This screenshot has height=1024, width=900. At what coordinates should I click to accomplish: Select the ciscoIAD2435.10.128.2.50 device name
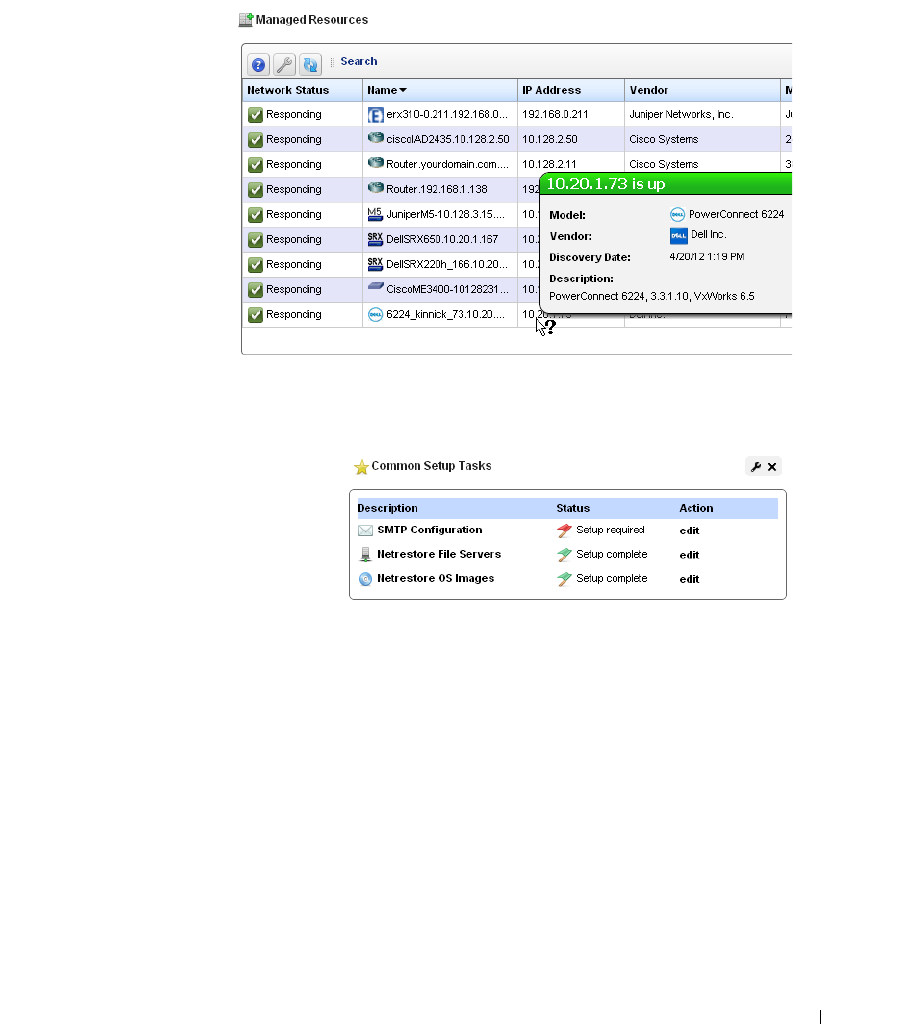pyautogui.click(x=447, y=139)
